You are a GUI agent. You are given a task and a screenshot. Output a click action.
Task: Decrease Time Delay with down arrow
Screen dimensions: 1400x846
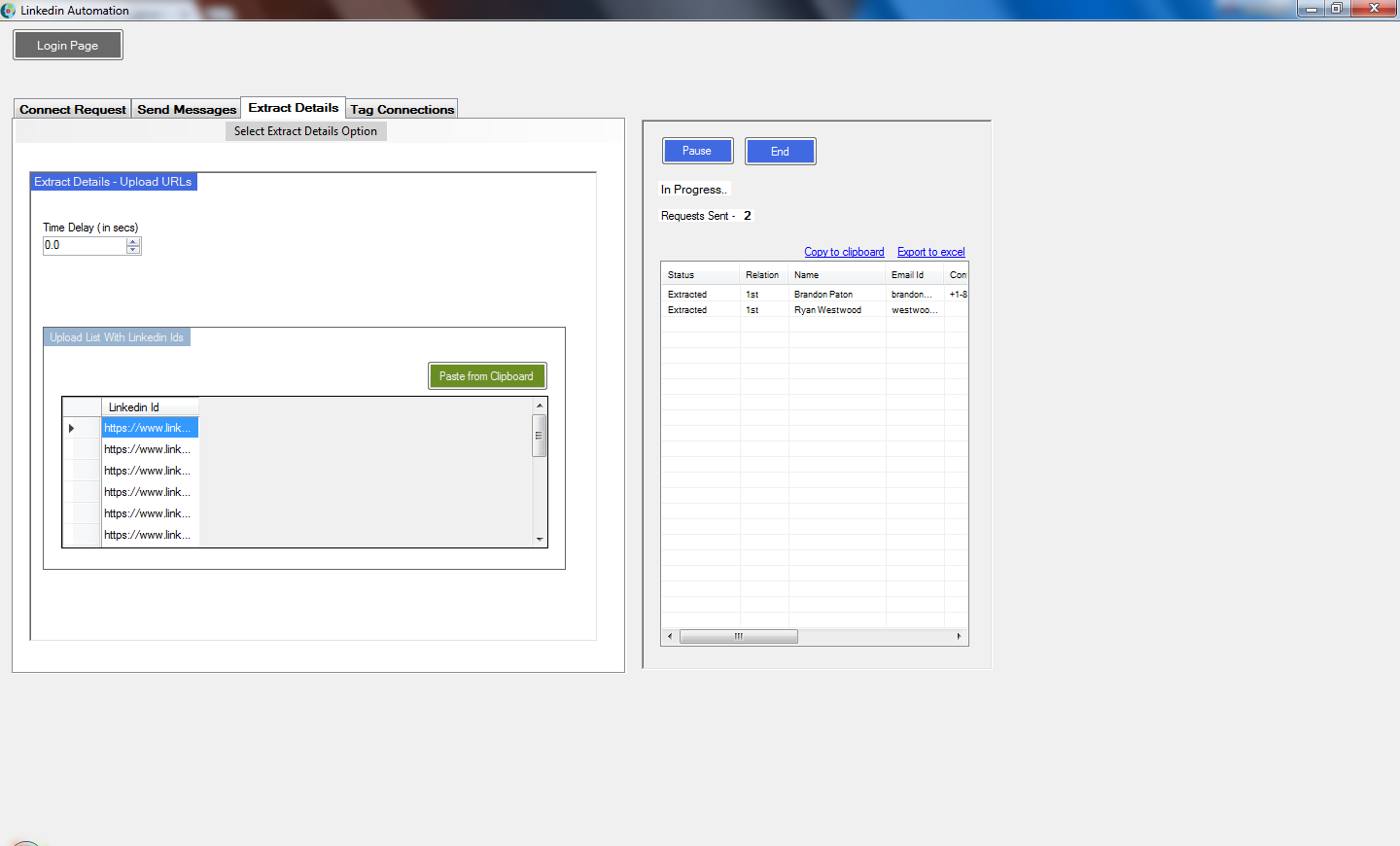point(134,250)
